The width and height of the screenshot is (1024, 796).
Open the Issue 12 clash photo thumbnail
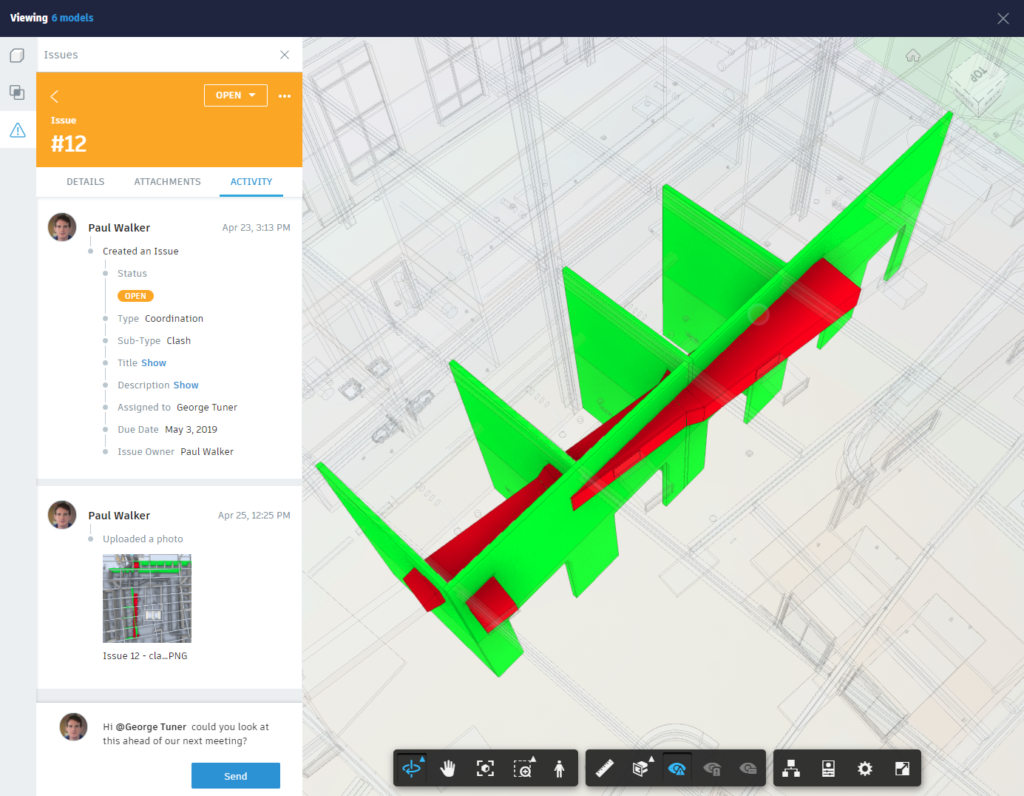point(147,598)
